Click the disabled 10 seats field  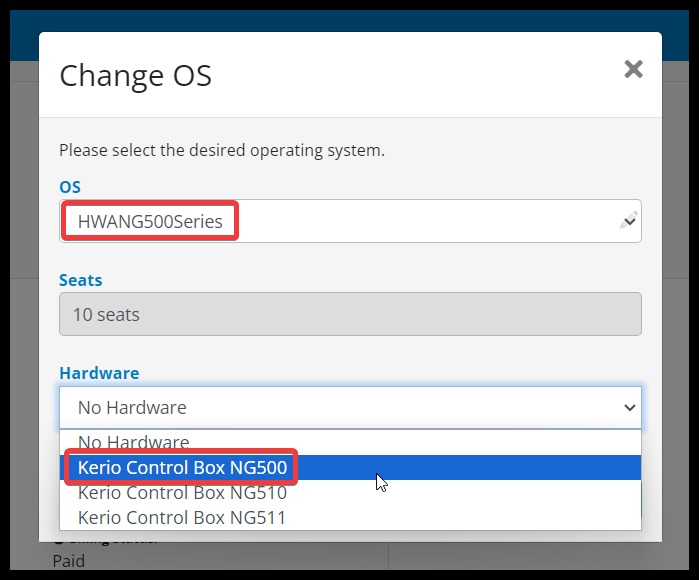[350, 314]
